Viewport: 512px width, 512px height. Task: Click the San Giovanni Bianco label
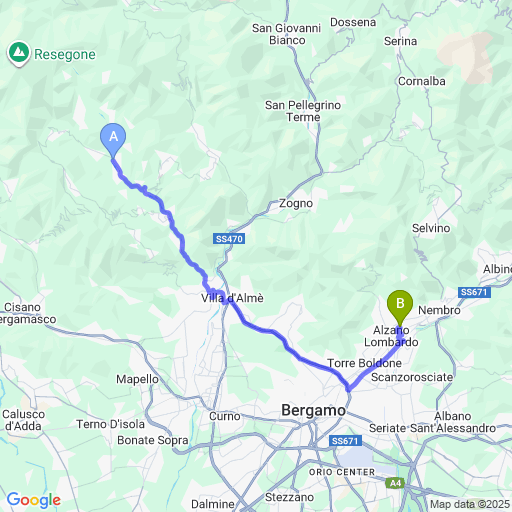[287, 34]
